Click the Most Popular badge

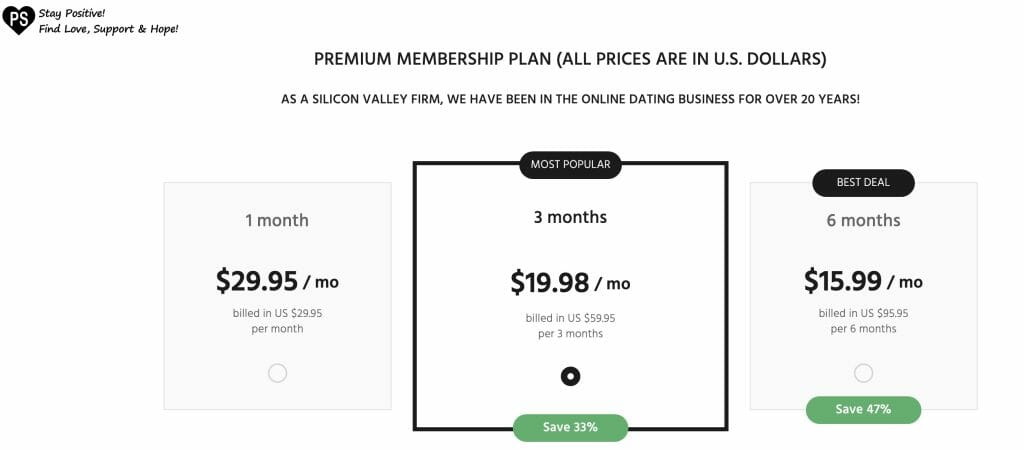tap(570, 165)
